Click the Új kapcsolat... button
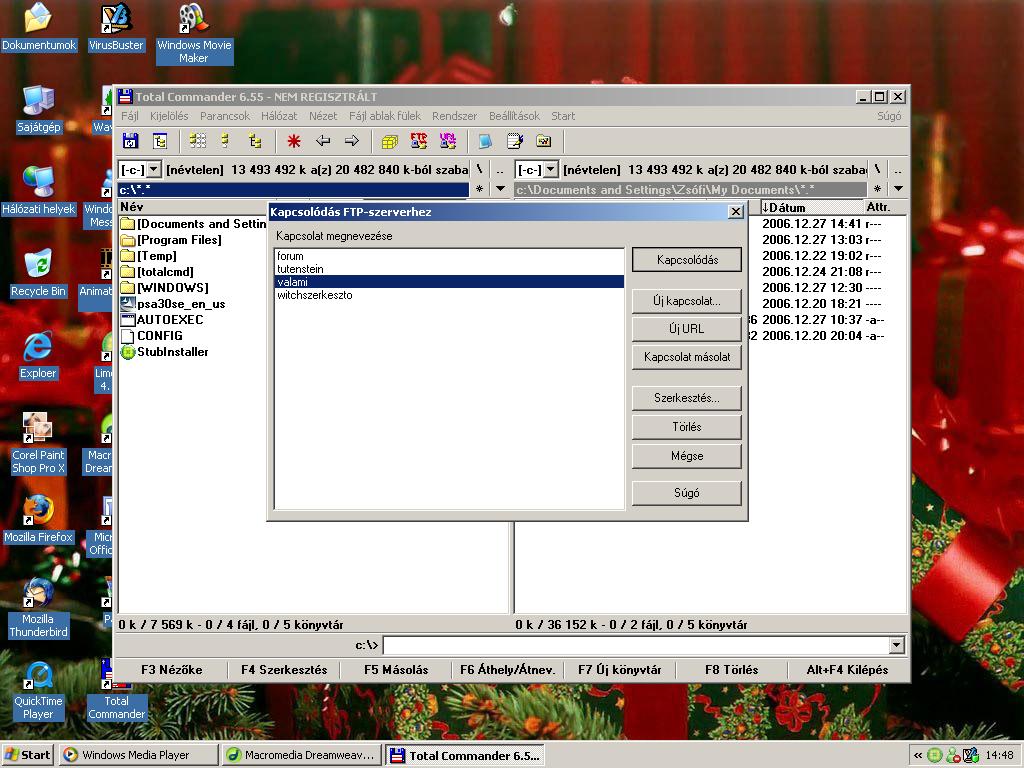 686,301
